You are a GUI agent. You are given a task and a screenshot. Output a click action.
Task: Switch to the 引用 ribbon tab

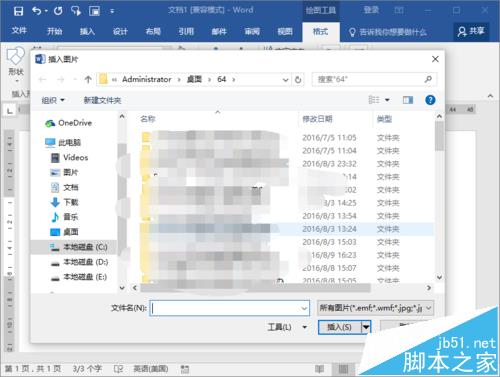(x=186, y=32)
